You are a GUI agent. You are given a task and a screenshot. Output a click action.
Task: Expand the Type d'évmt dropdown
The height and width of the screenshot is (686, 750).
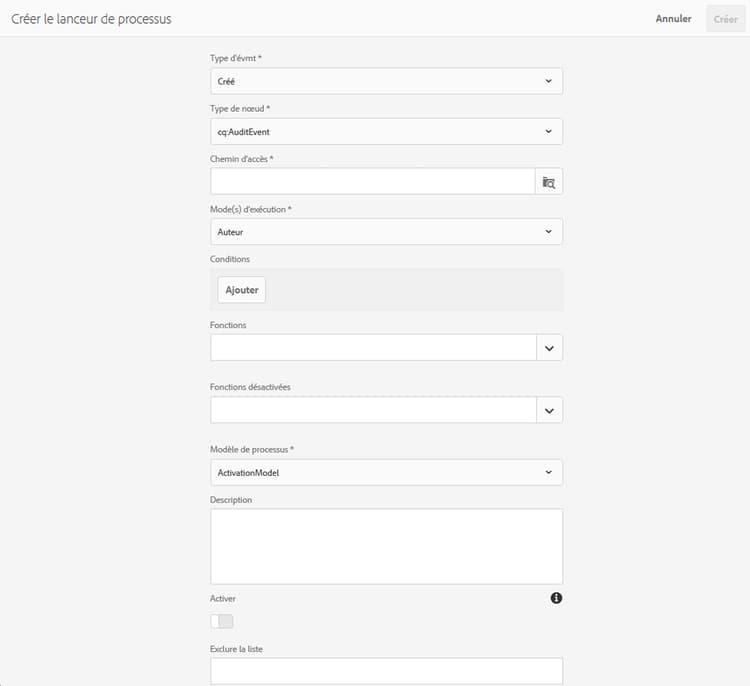[x=386, y=81]
